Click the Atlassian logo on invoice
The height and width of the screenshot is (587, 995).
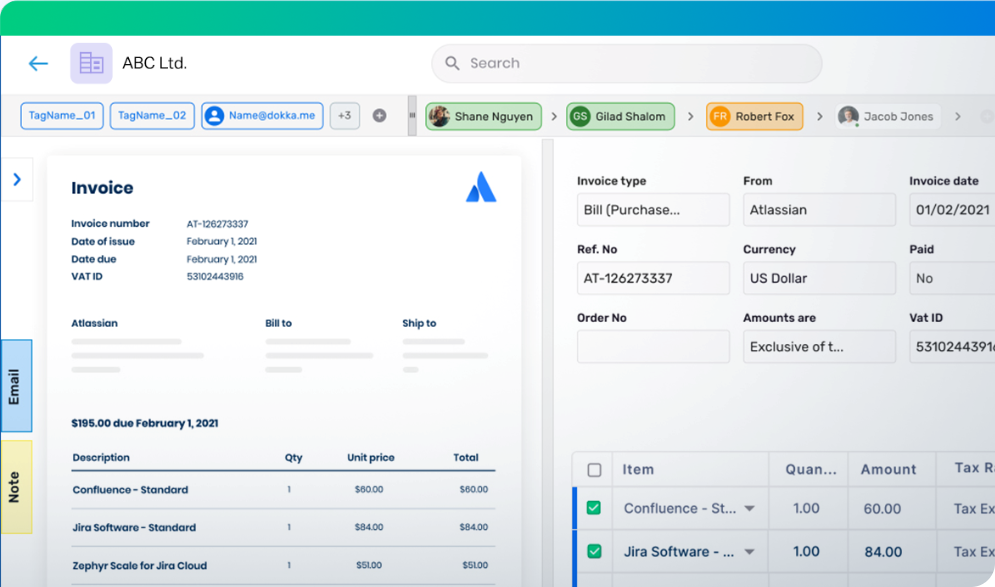tap(481, 187)
